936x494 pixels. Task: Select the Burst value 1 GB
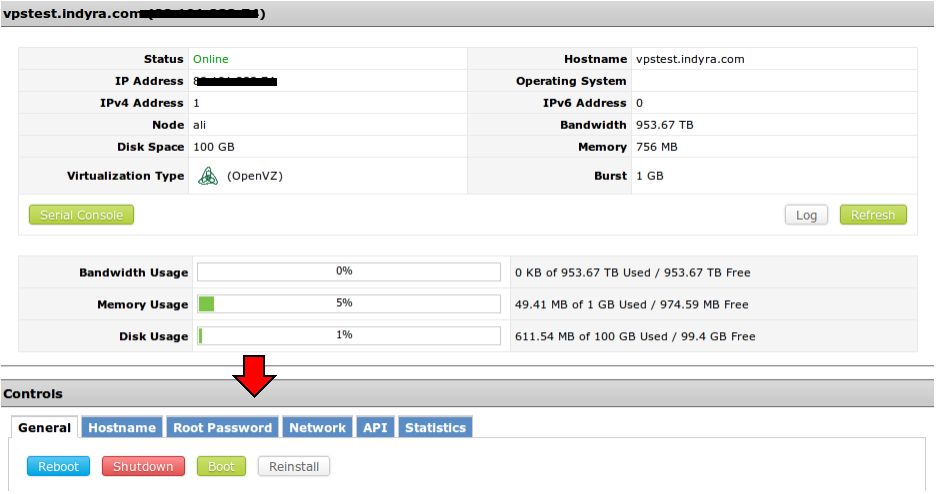(x=649, y=176)
